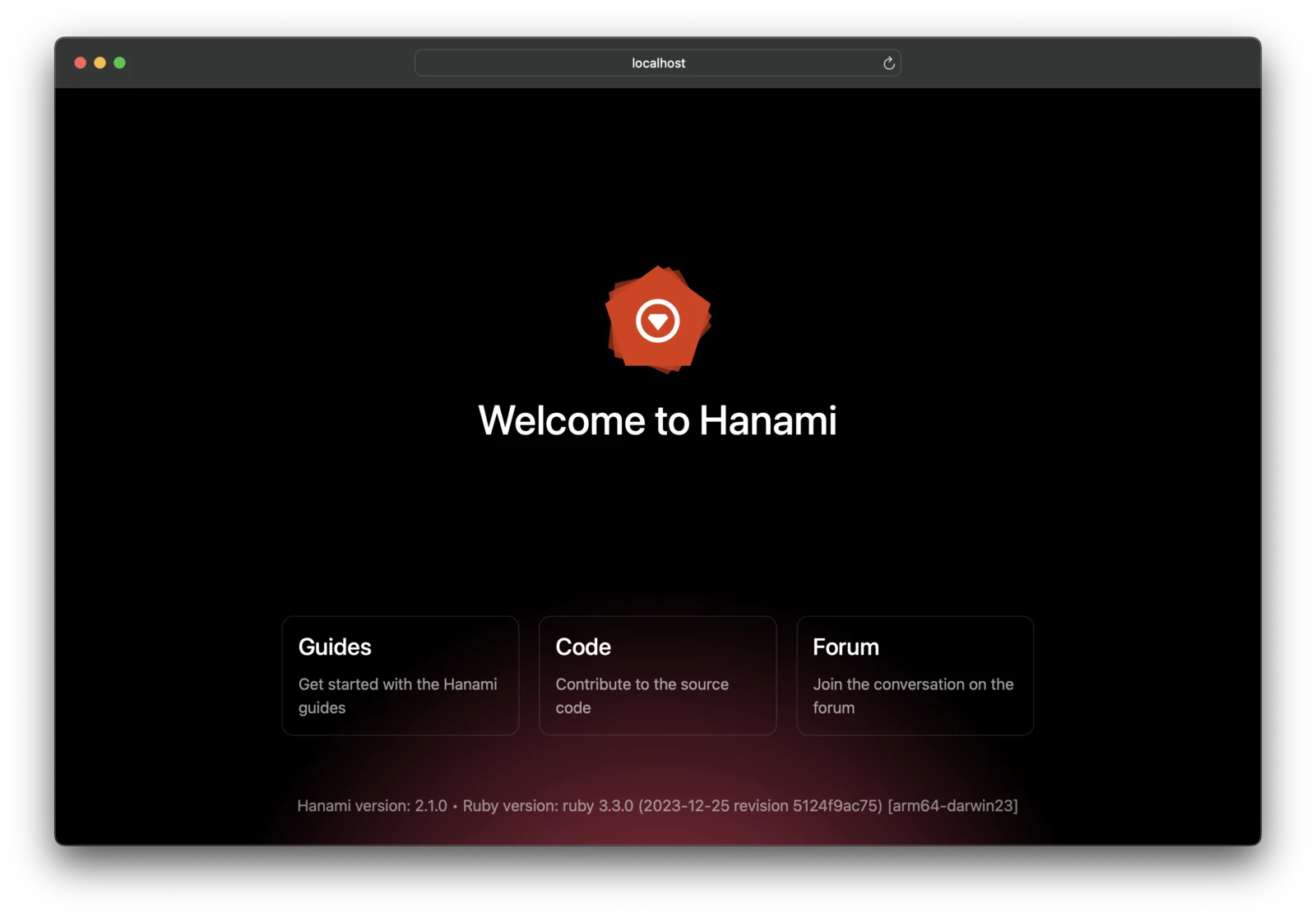Open the Code card

pos(658,675)
